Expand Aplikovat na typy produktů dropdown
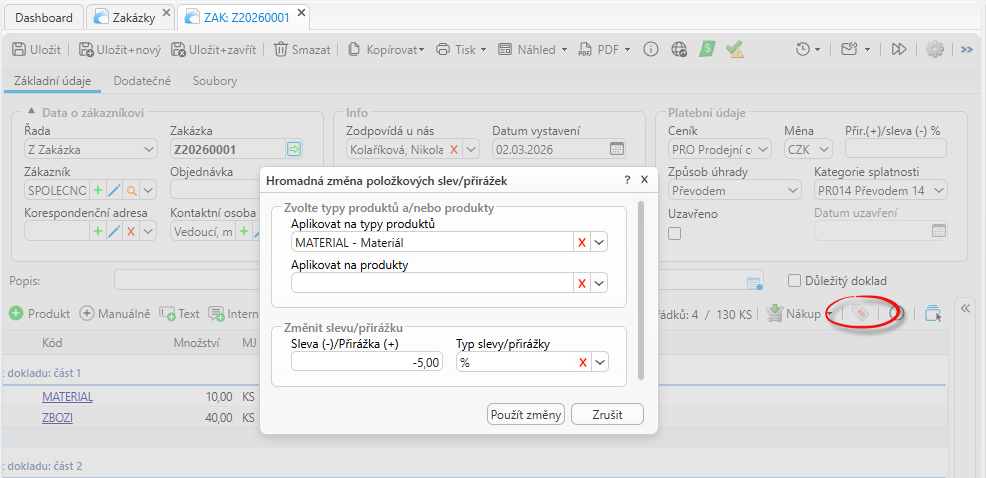The image size is (986, 478). coord(600,242)
